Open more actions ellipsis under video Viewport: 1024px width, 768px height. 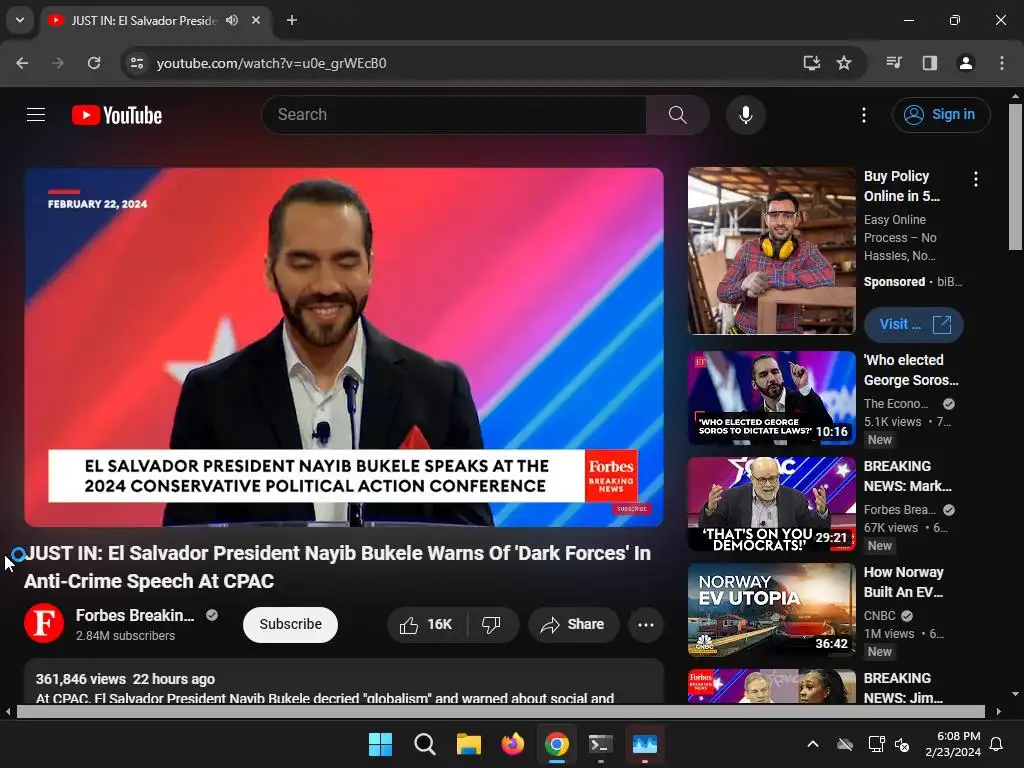(646, 624)
